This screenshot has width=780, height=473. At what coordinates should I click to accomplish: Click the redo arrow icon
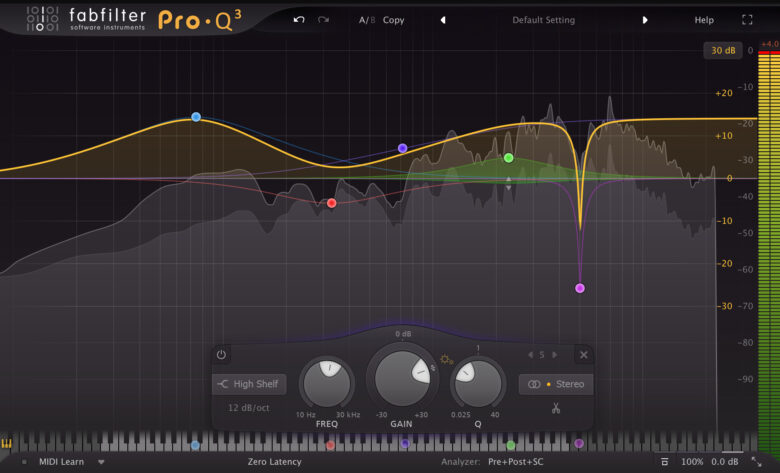(323, 20)
